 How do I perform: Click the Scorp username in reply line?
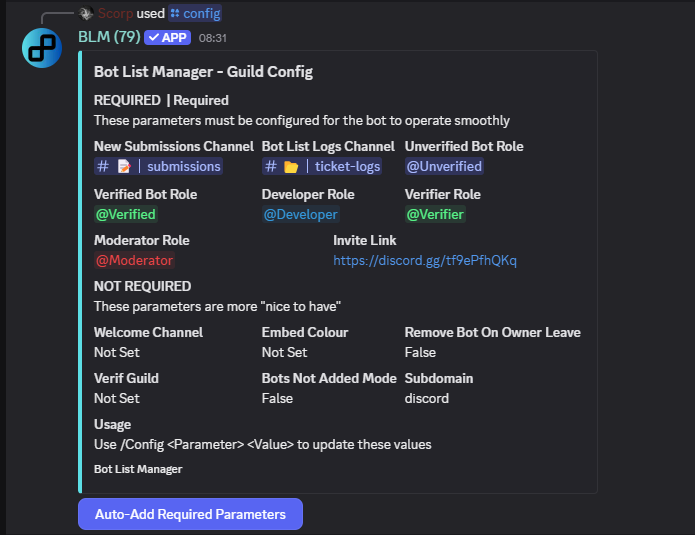[x=115, y=13]
